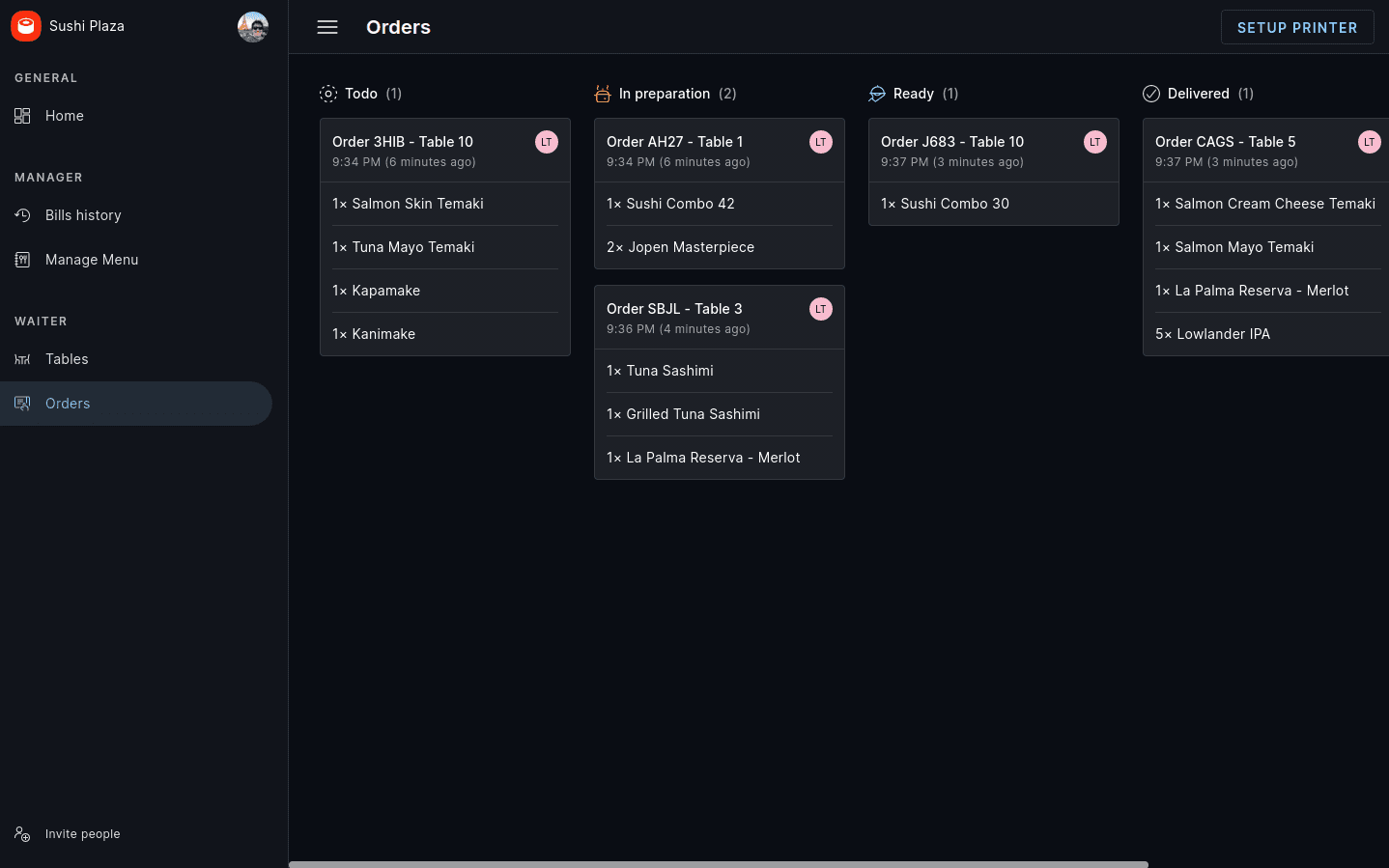
Task: Click the 'Sushi Plaza' restaurant name
Action: (x=87, y=26)
